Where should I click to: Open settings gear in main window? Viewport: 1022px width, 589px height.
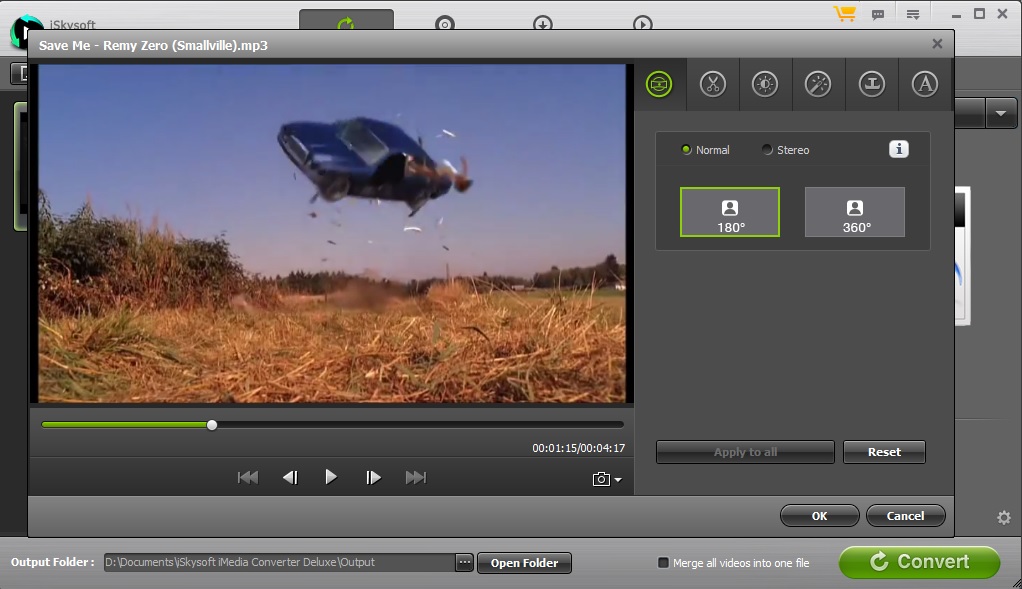[x=1004, y=517]
